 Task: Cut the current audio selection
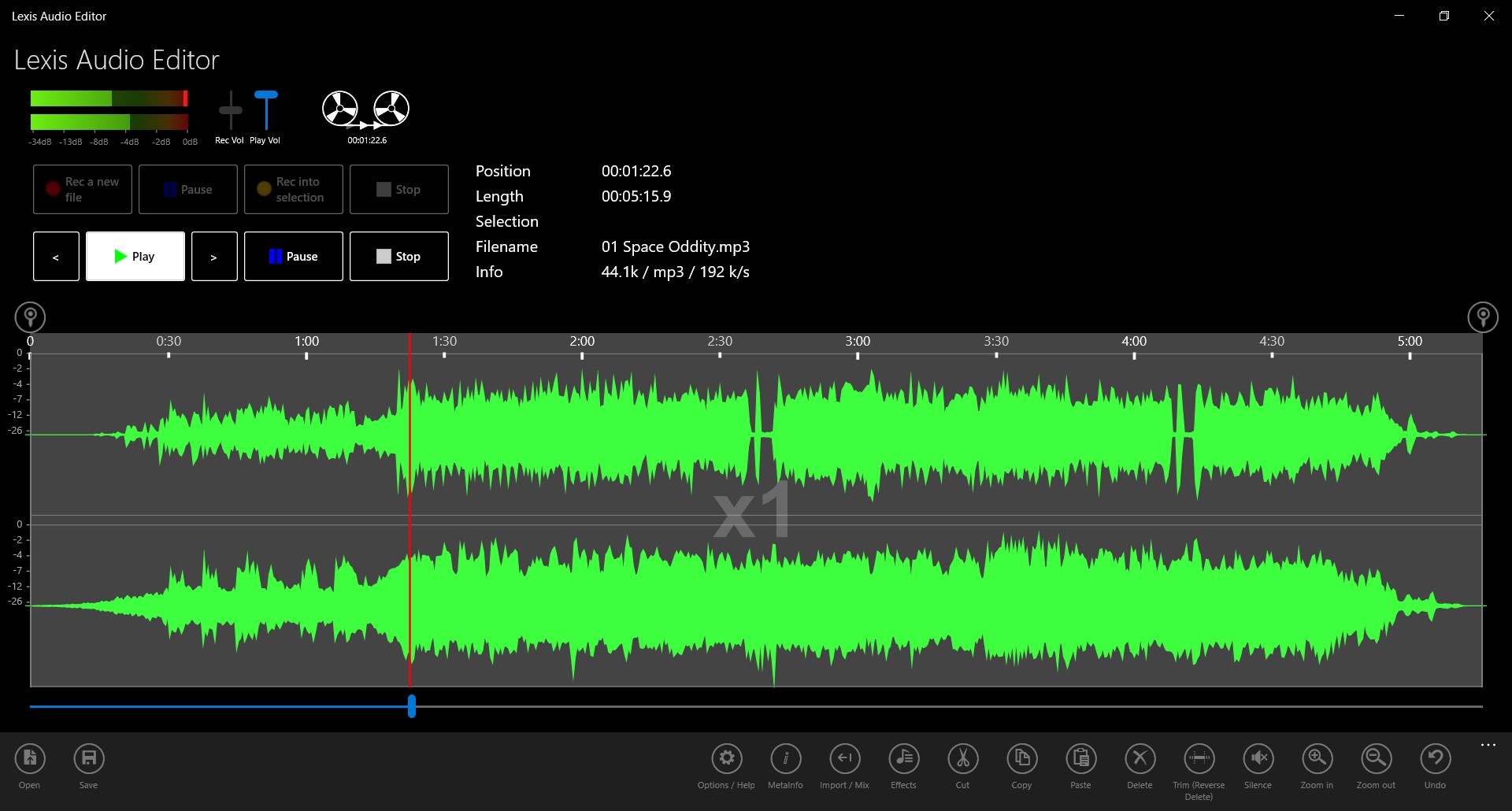tap(962, 764)
